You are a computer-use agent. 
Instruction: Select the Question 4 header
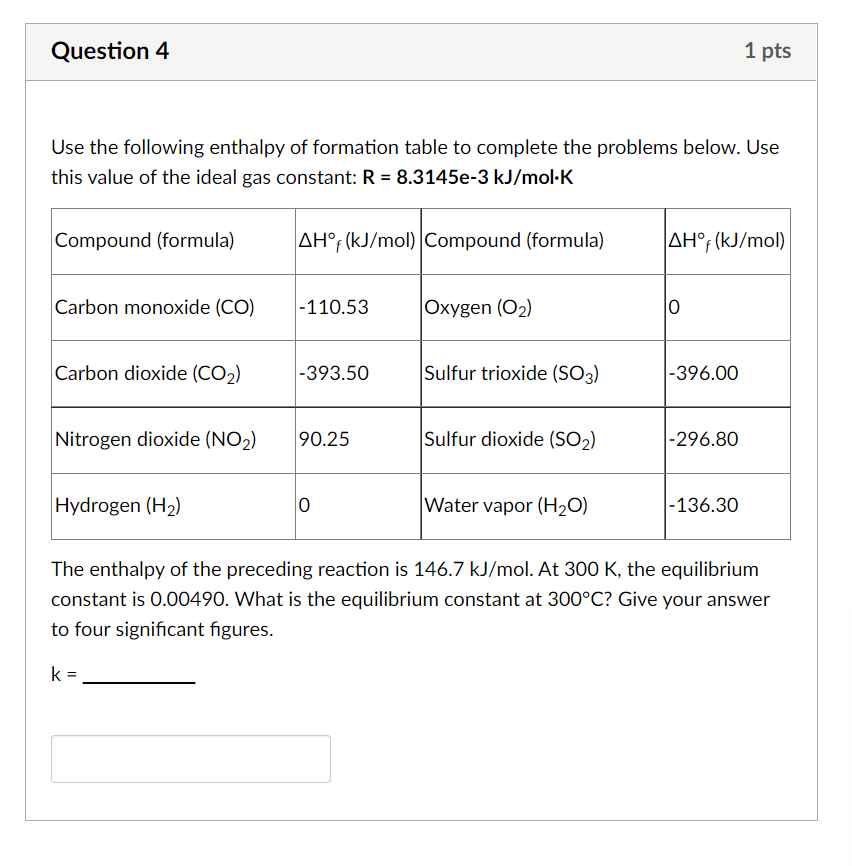110,50
